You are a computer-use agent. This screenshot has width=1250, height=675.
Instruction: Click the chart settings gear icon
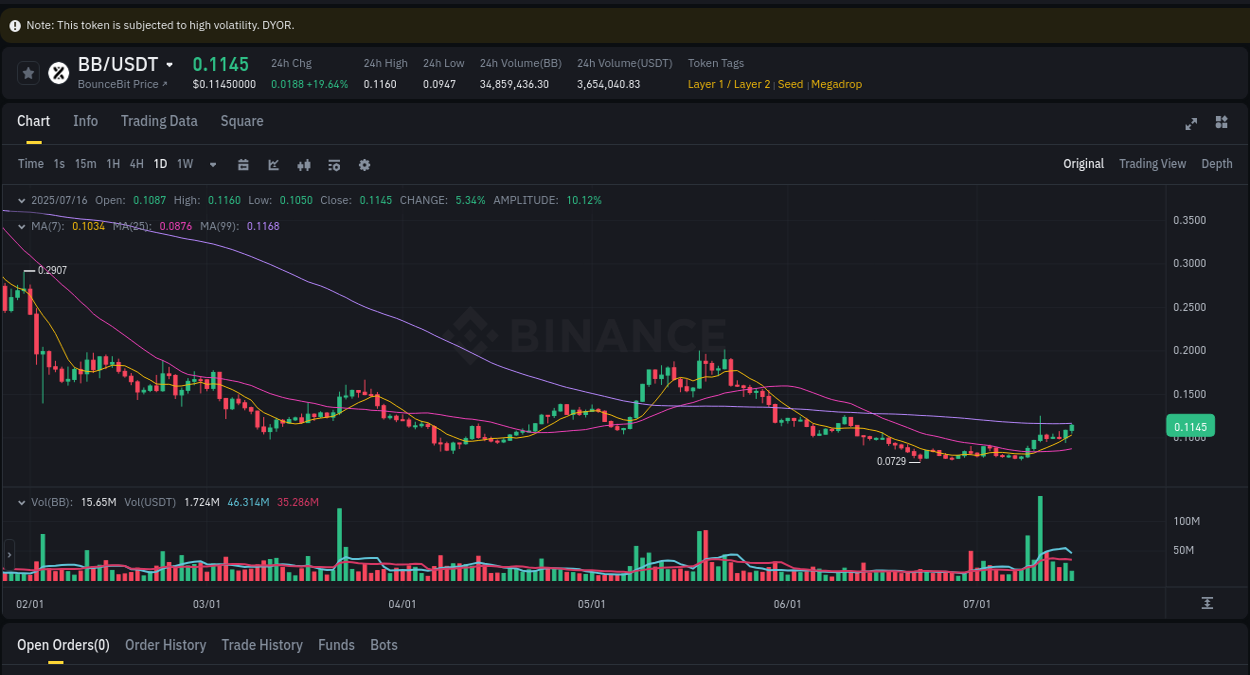tap(364, 164)
